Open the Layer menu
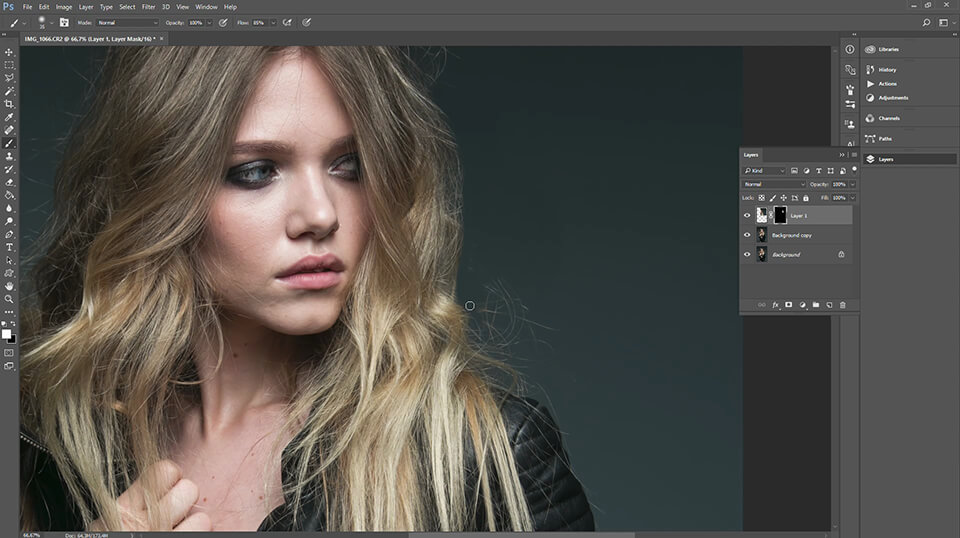 86,7
